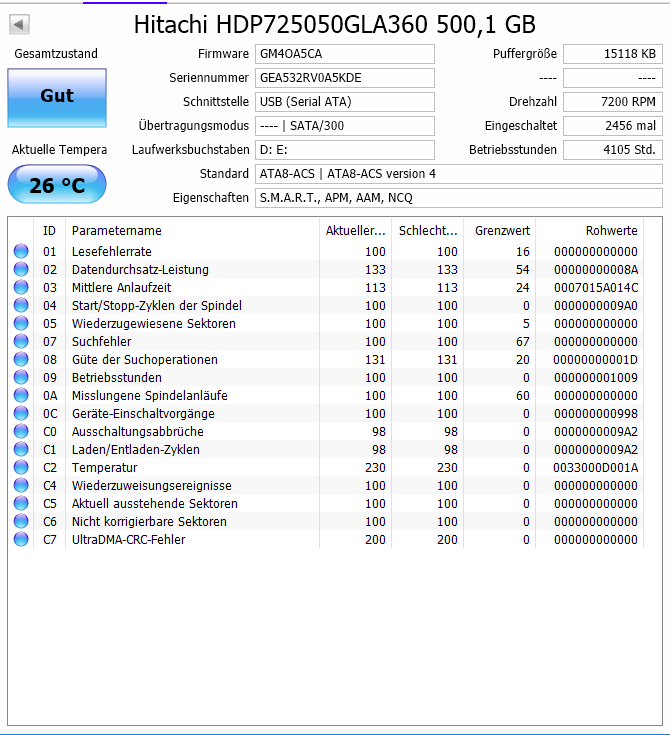The width and height of the screenshot is (670, 735).
Task: Click raw value 0007015A014C
Action: [x=595, y=288]
